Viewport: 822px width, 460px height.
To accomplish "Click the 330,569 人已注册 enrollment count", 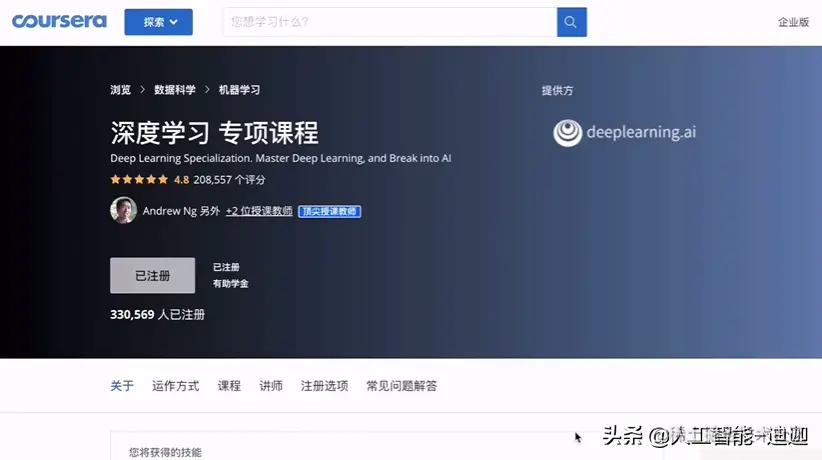I will 157,314.
